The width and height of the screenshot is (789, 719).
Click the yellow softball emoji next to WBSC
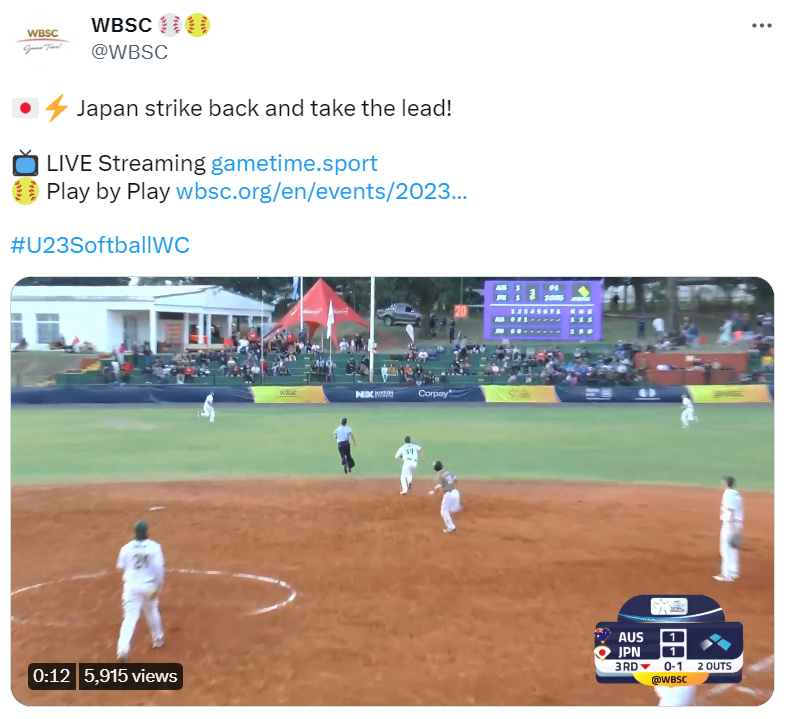197,25
